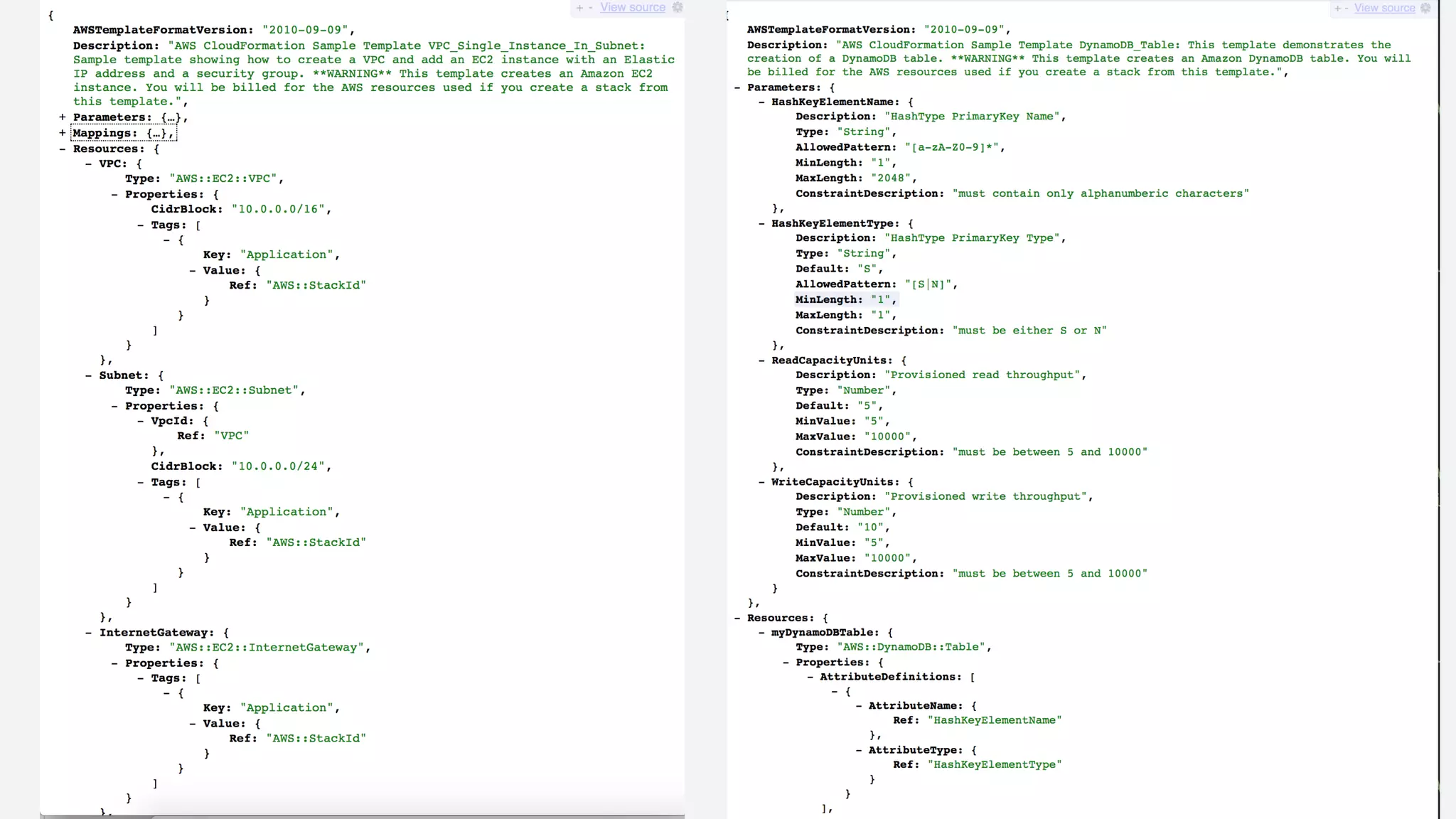Collapse the Subnet resource node
The height and width of the screenshot is (819, 1456).
pos(88,375)
